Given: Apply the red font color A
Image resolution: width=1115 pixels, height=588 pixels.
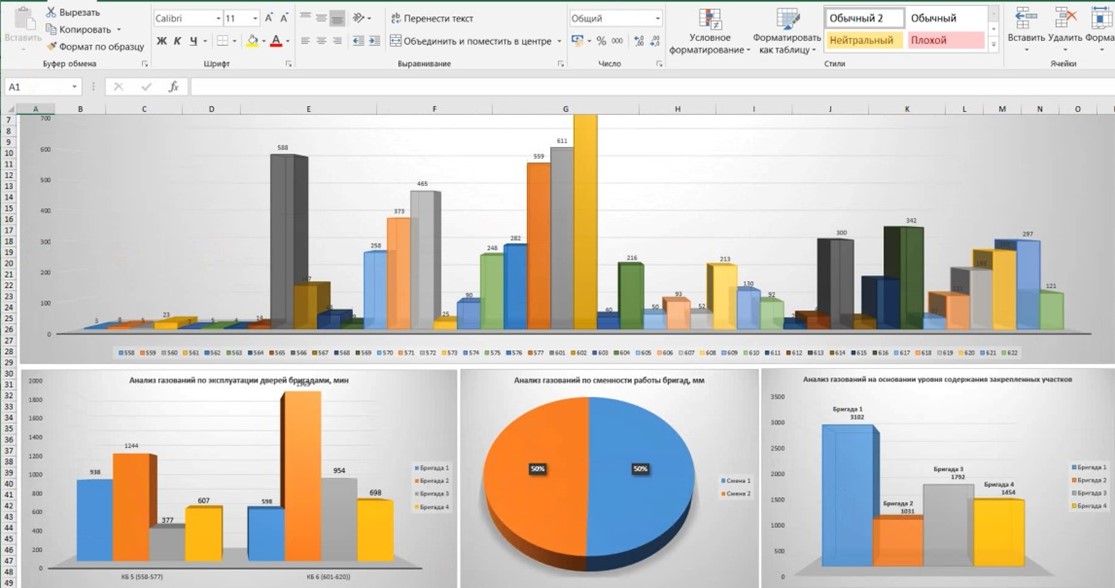Looking at the screenshot, I should (x=276, y=41).
